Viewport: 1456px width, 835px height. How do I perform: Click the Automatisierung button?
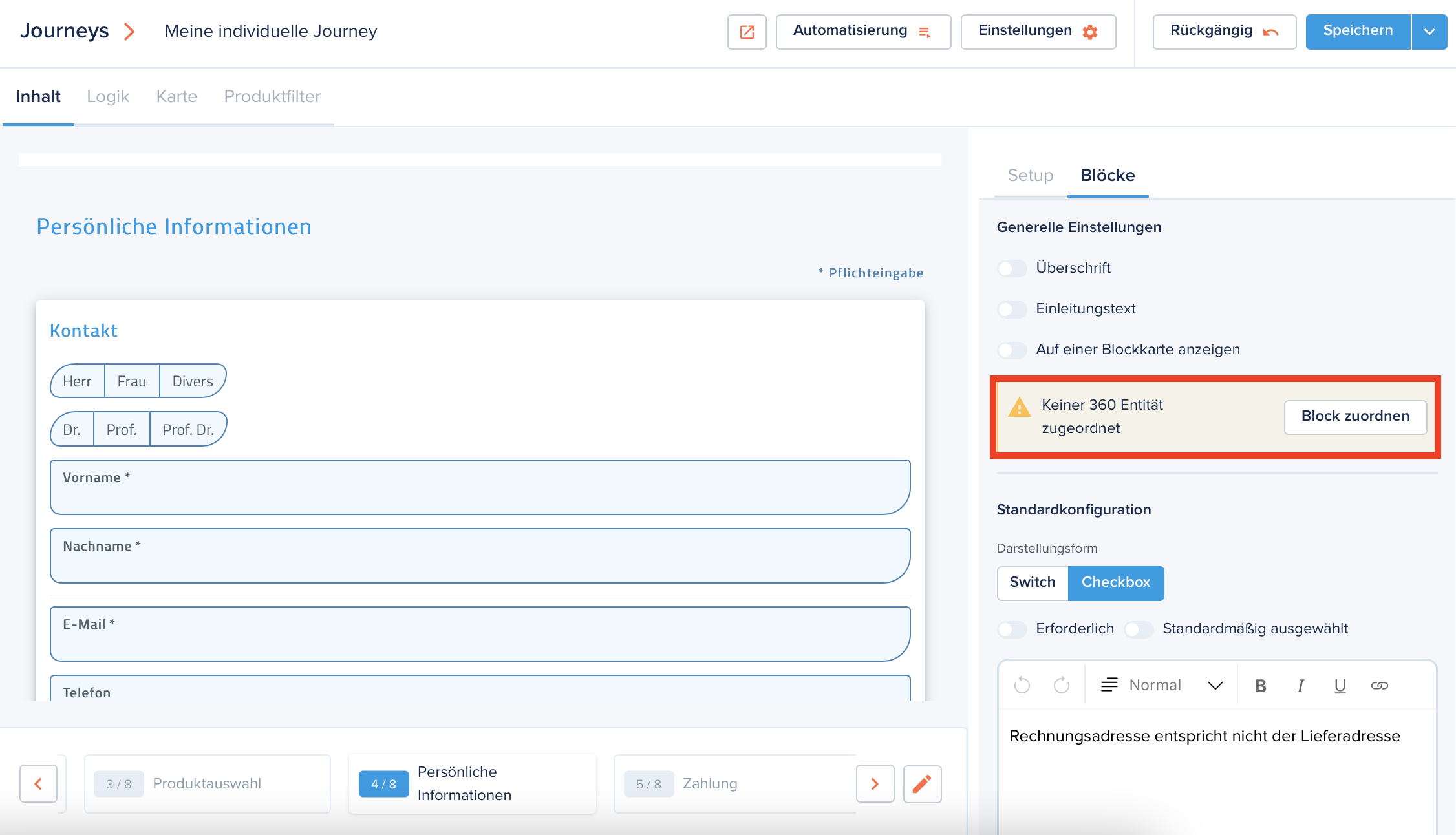pos(863,32)
